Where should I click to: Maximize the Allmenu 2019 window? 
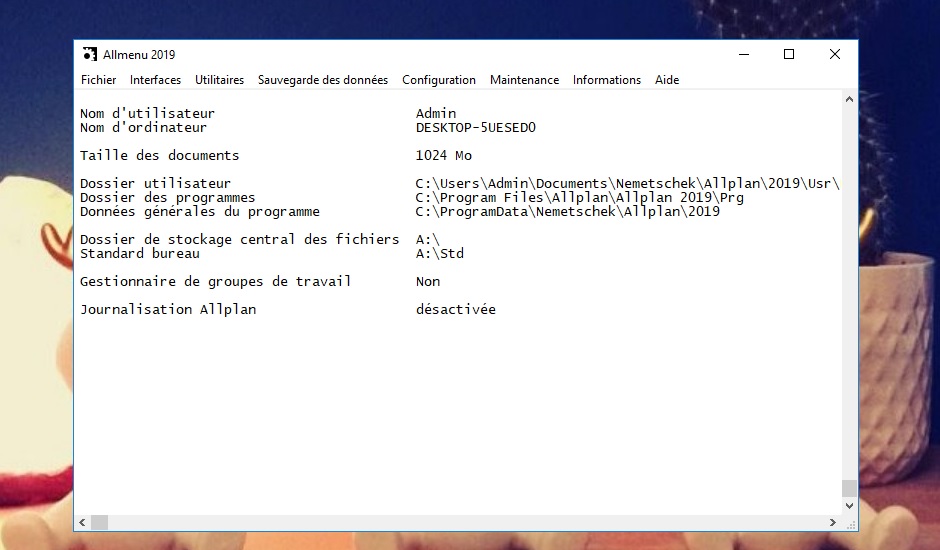(x=789, y=55)
